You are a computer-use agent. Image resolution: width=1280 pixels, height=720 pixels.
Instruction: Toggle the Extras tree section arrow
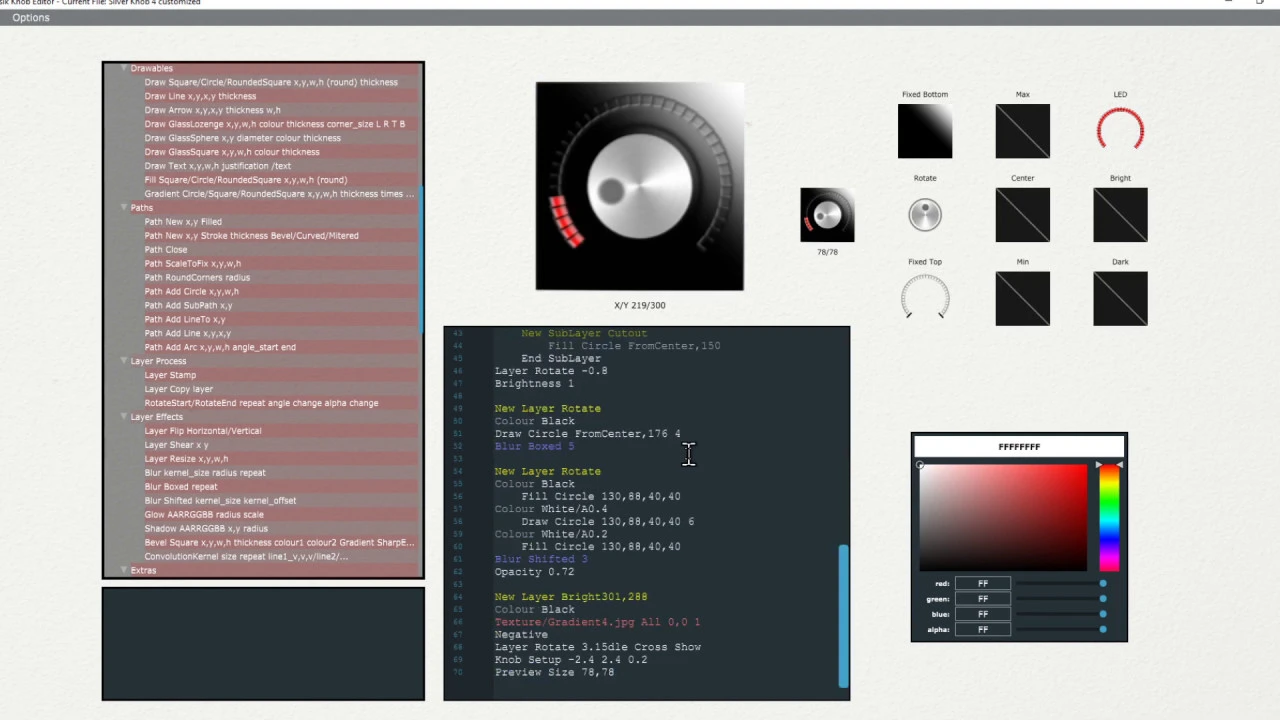(124, 570)
